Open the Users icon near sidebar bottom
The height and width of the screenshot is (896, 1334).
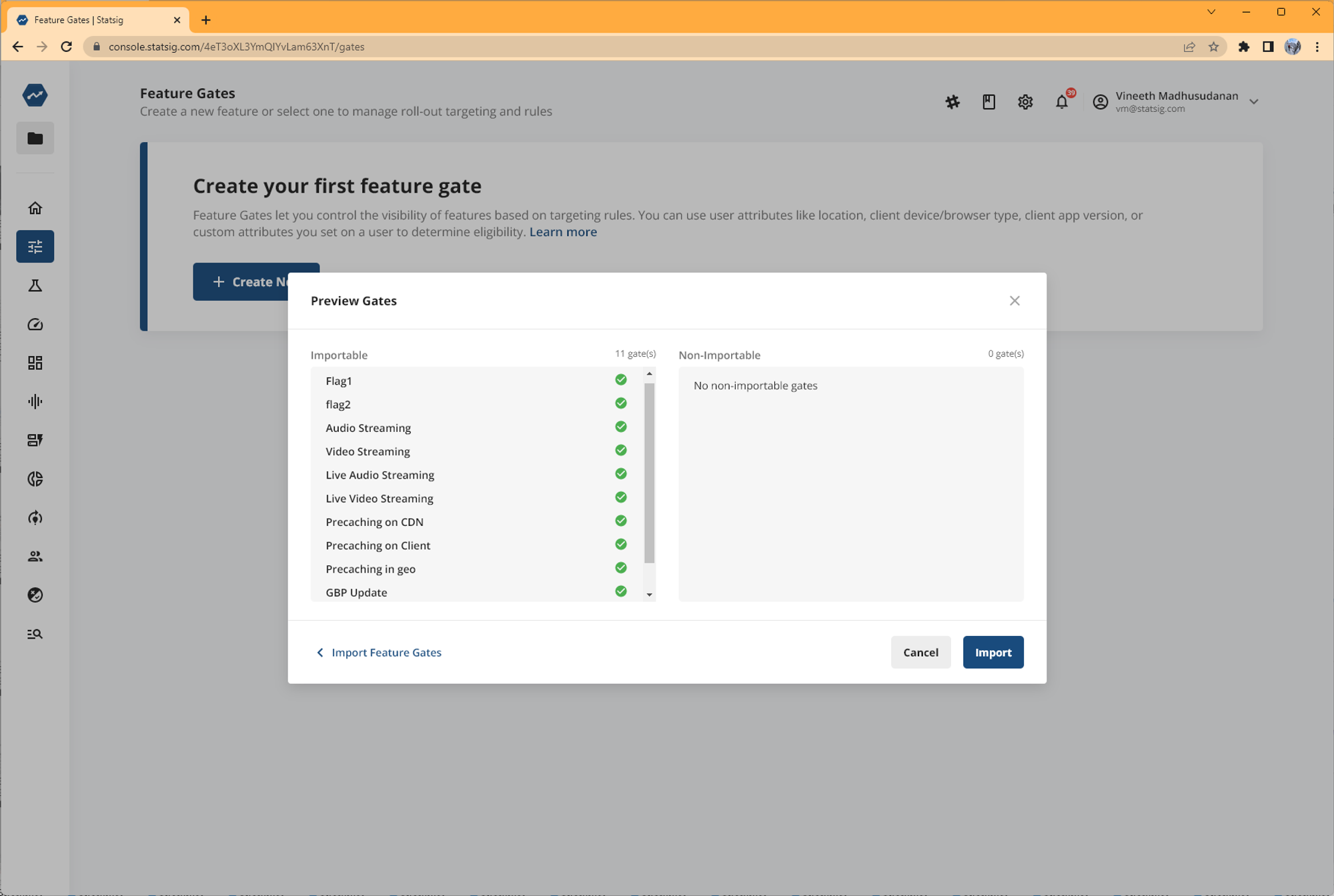(x=35, y=556)
